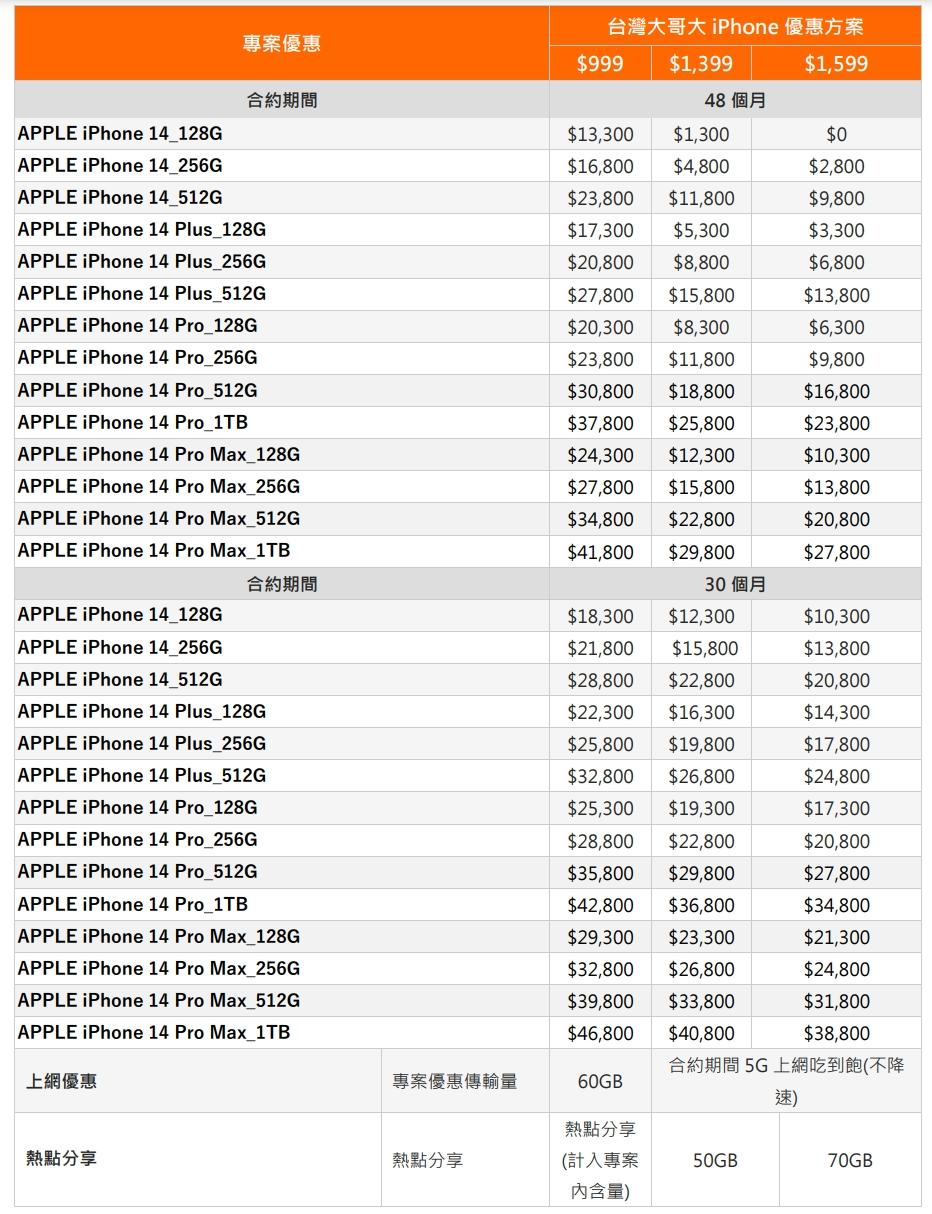Image resolution: width=932 pixels, height=1214 pixels.
Task: Click the $23,300 price cell
Action: pos(701,937)
